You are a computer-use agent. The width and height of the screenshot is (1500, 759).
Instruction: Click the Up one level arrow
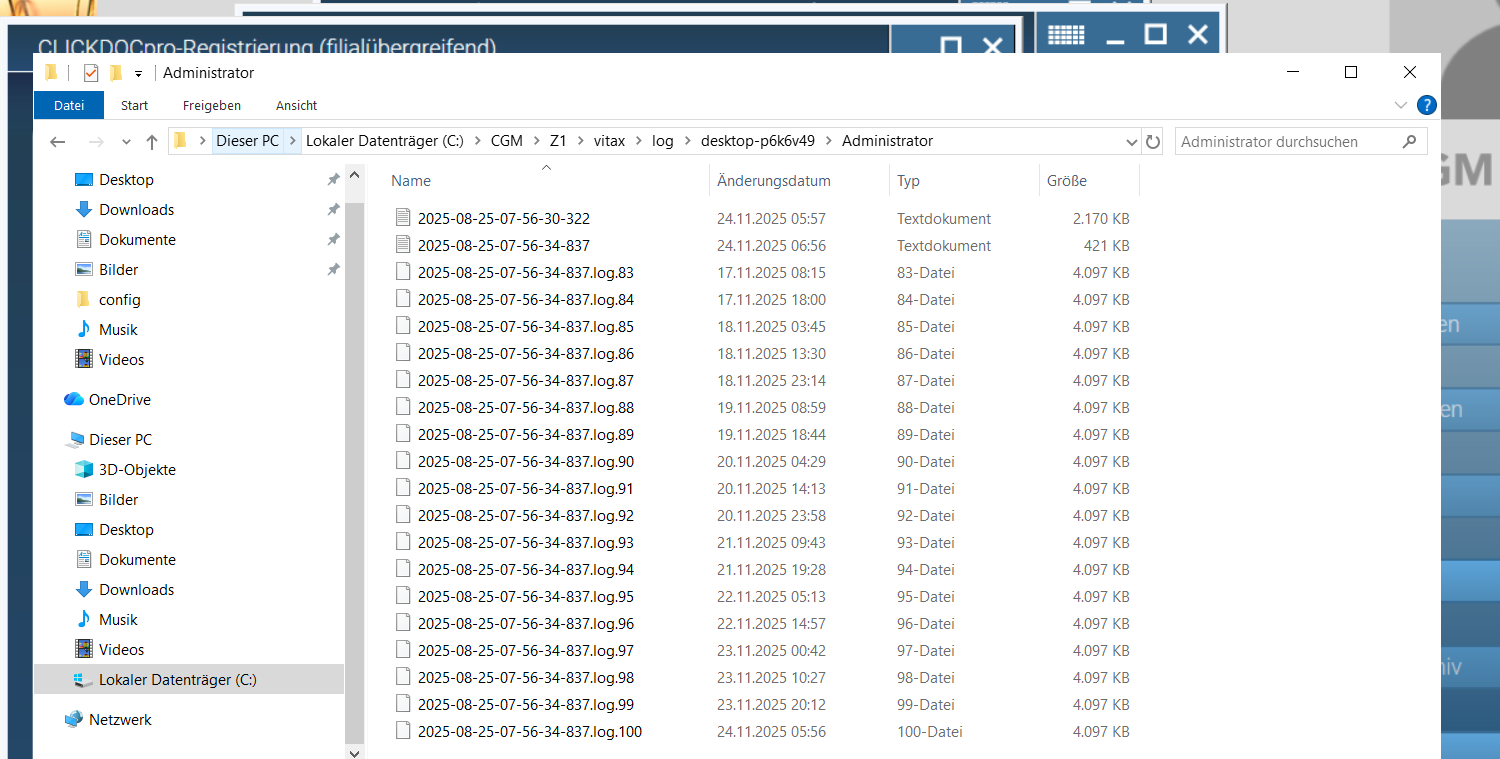152,142
